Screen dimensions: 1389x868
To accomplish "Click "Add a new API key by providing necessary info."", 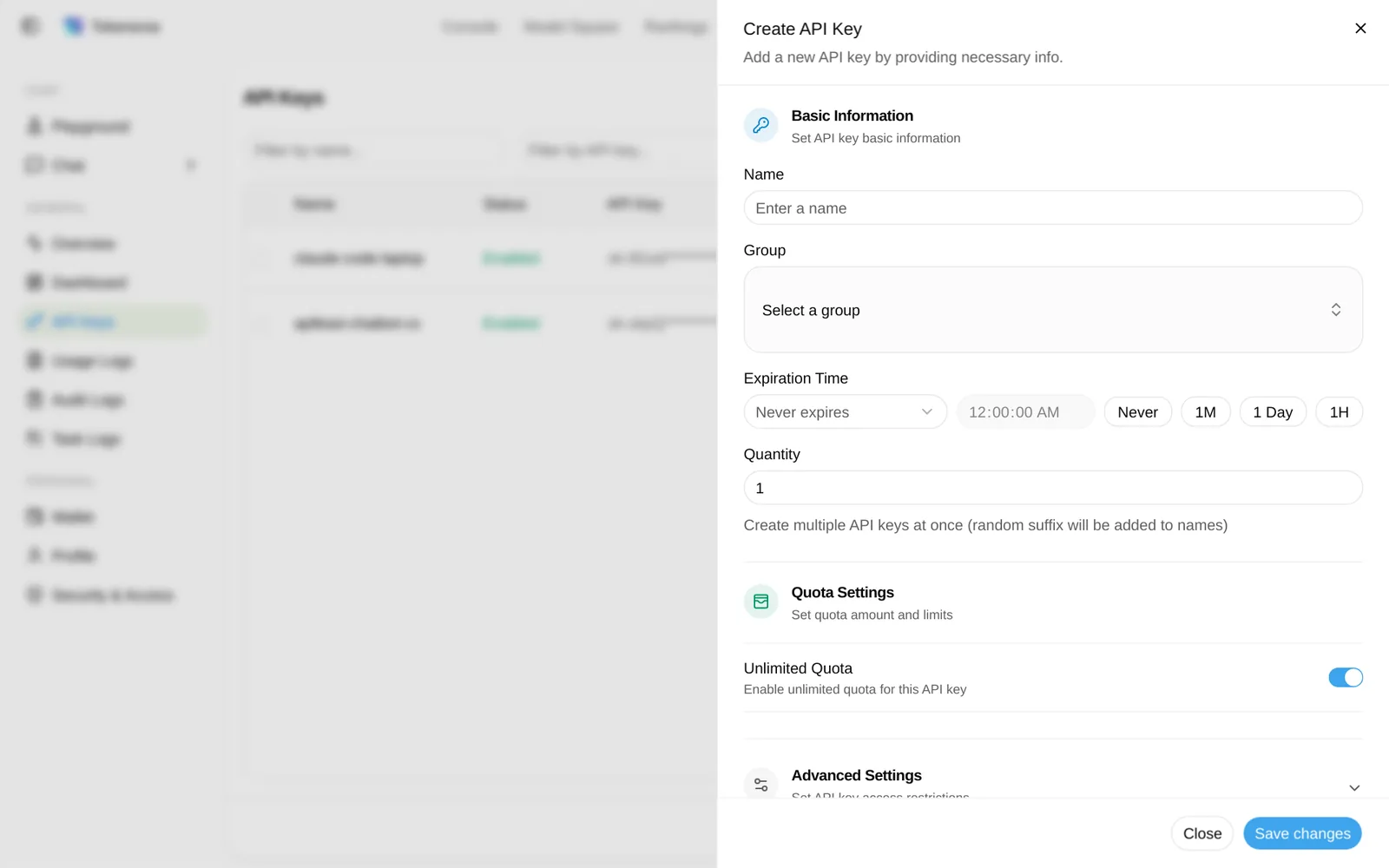I will [x=903, y=57].
